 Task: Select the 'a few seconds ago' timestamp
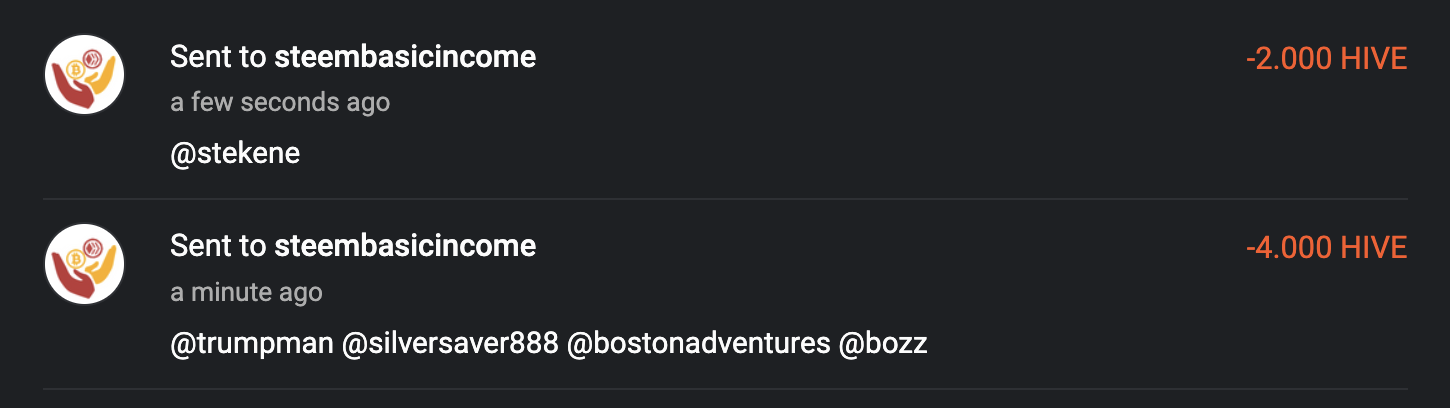pos(280,102)
